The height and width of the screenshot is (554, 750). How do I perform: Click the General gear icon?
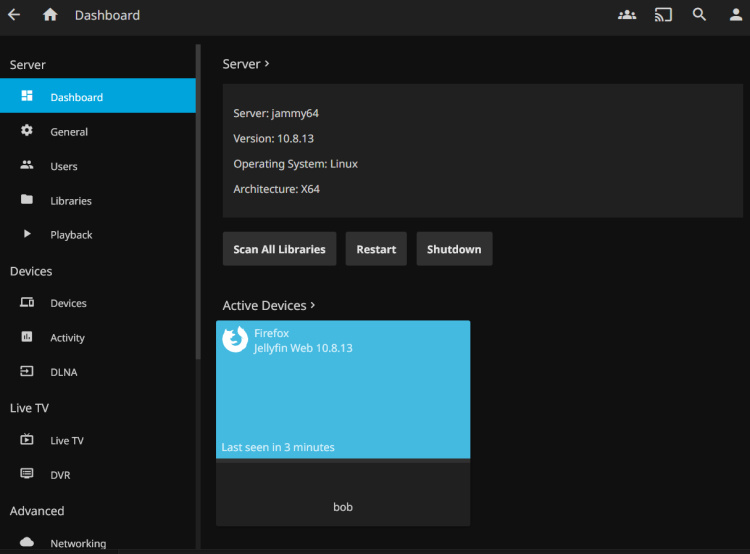coord(27,131)
